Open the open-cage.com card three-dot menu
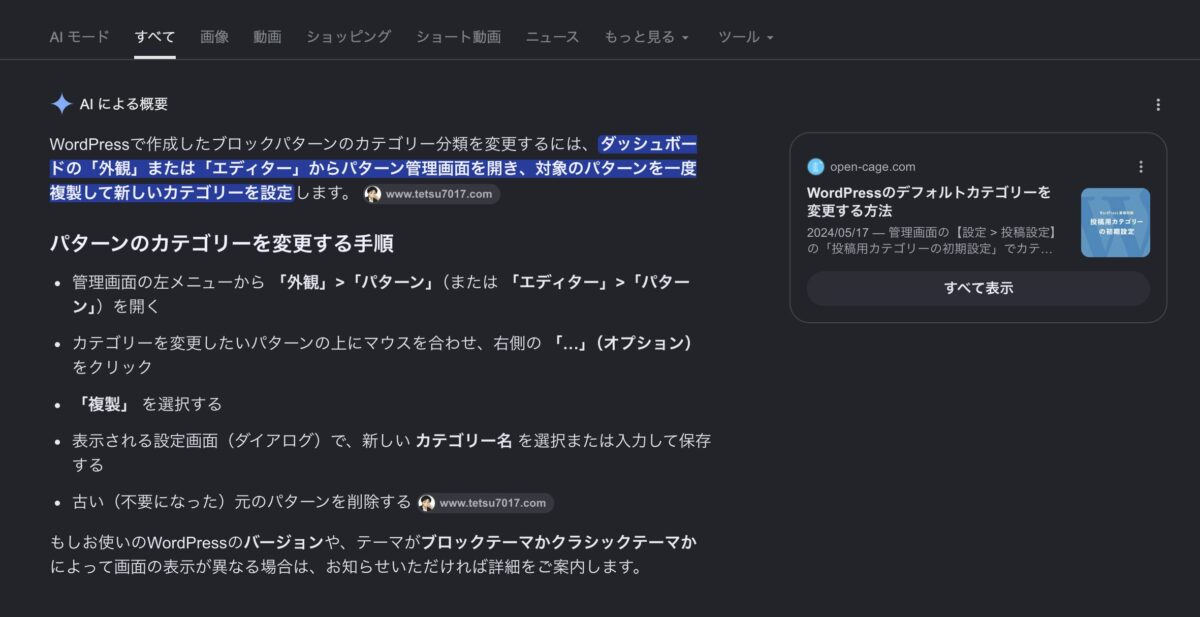This screenshot has height=617, width=1200. coord(1141,167)
